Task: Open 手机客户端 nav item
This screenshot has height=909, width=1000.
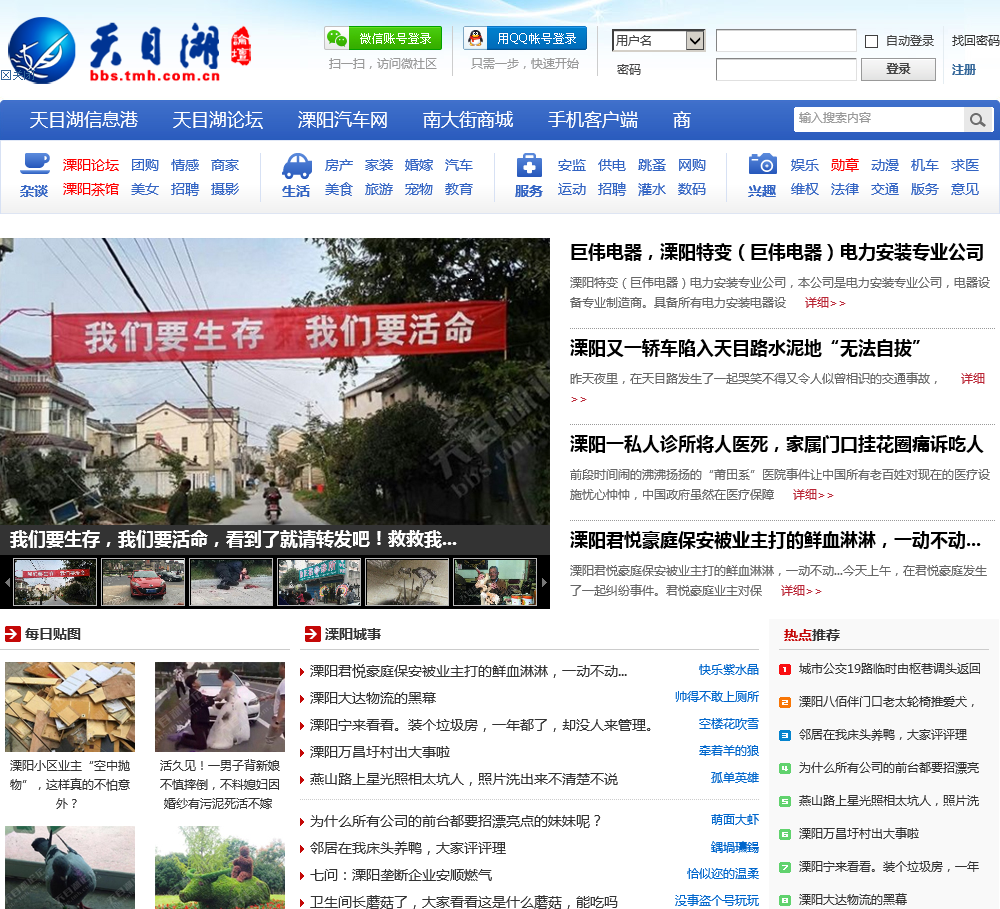Action: point(592,120)
